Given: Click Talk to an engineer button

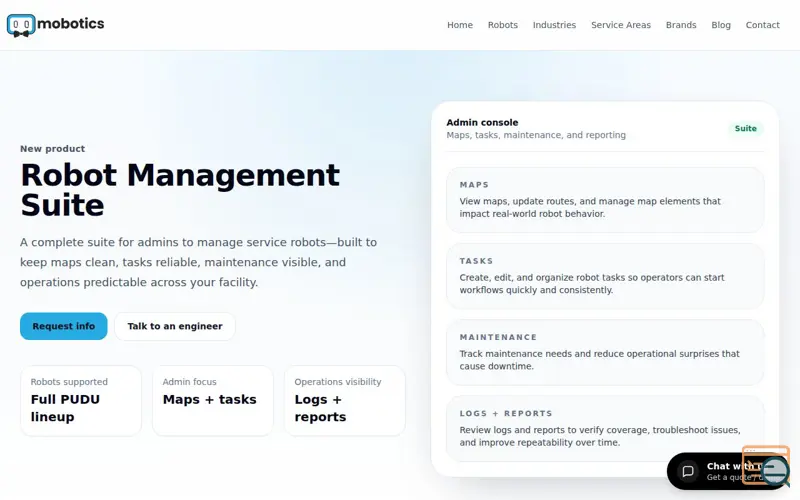Looking at the screenshot, I should [175, 326].
